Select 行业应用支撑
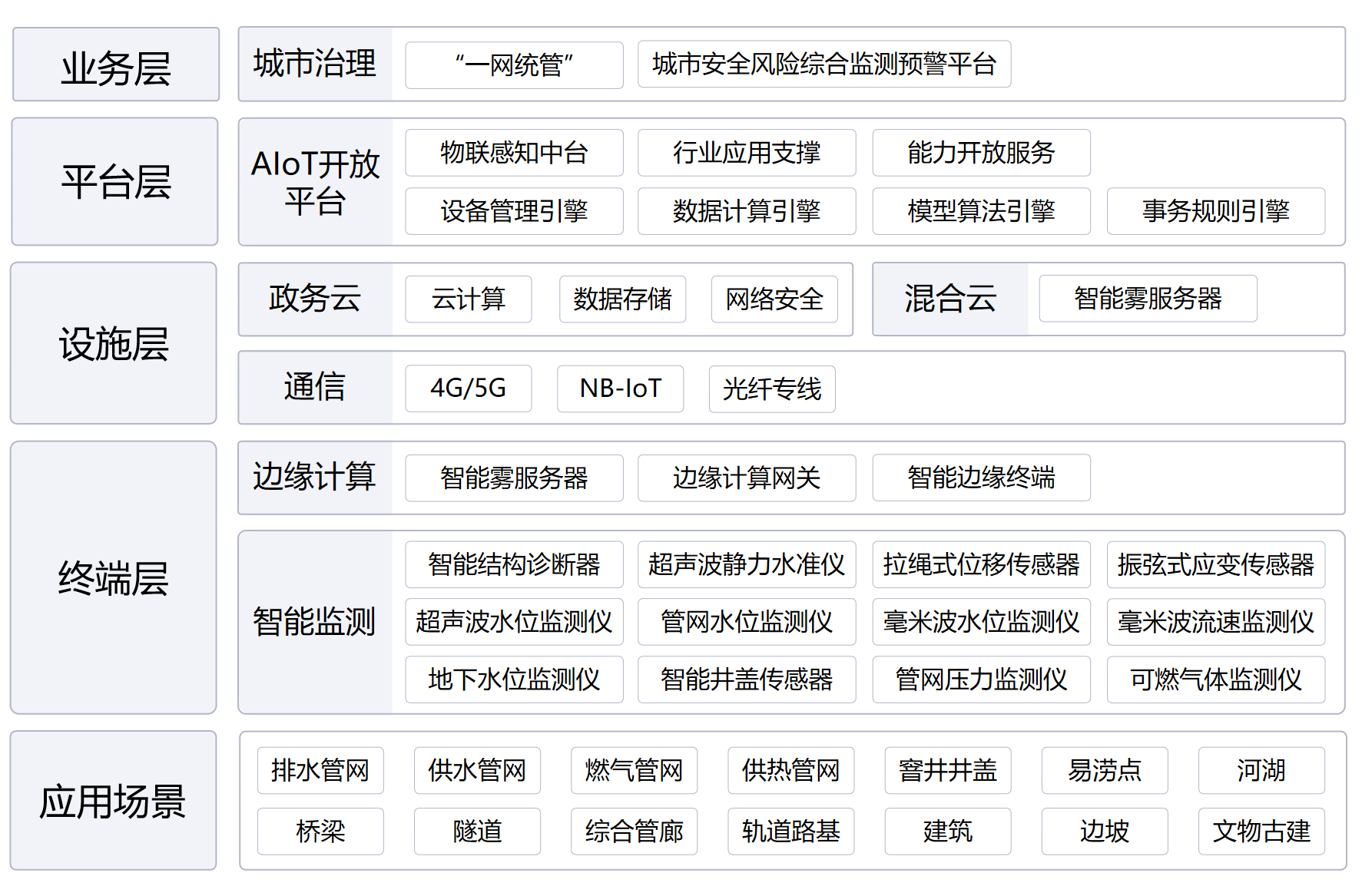 click(747, 153)
